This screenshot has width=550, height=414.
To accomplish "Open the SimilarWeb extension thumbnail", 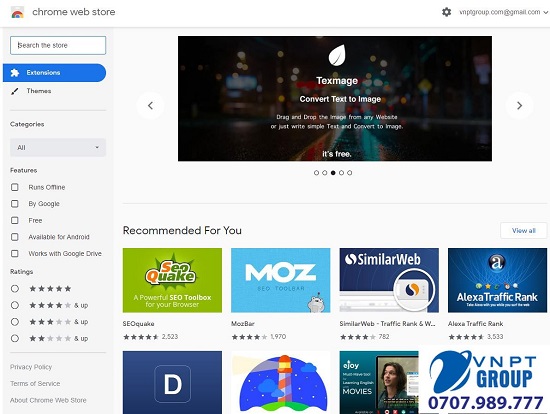I will [x=389, y=280].
